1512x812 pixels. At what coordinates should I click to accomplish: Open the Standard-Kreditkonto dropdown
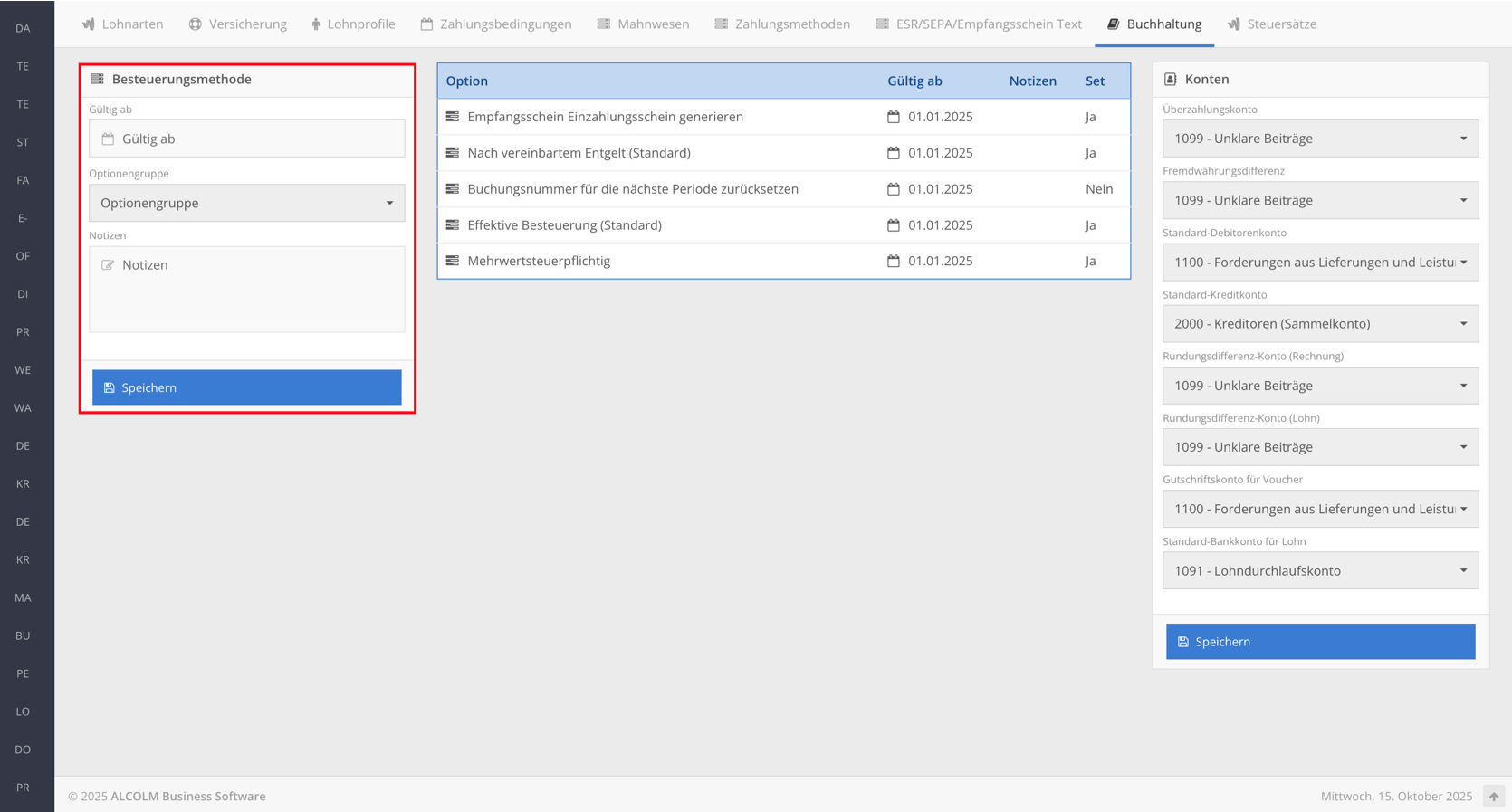1319,324
